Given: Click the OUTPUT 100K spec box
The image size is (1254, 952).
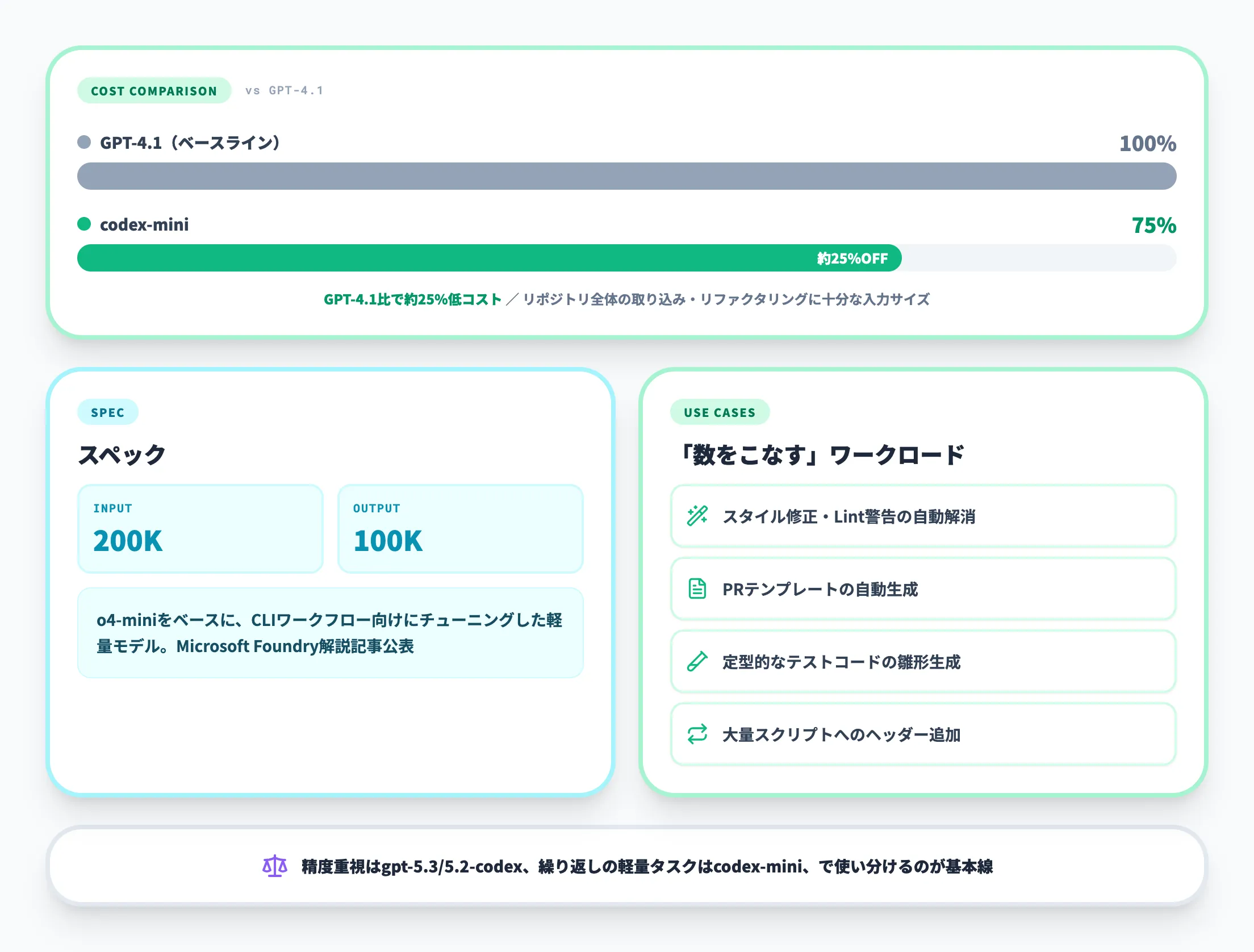Looking at the screenshot, I should pos(460,528).
